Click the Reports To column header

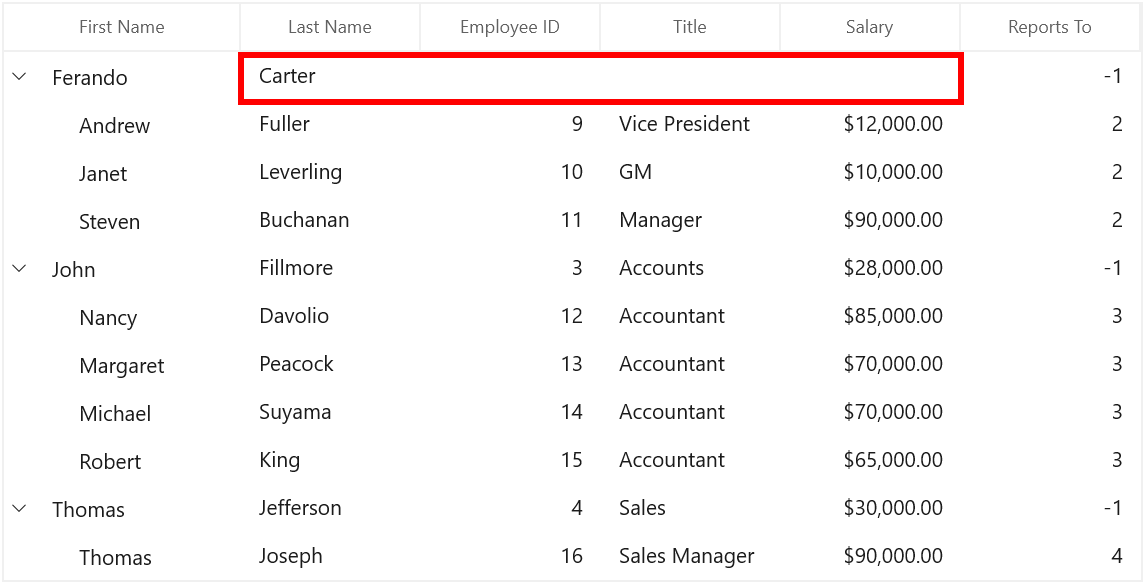coord(1050,27)
